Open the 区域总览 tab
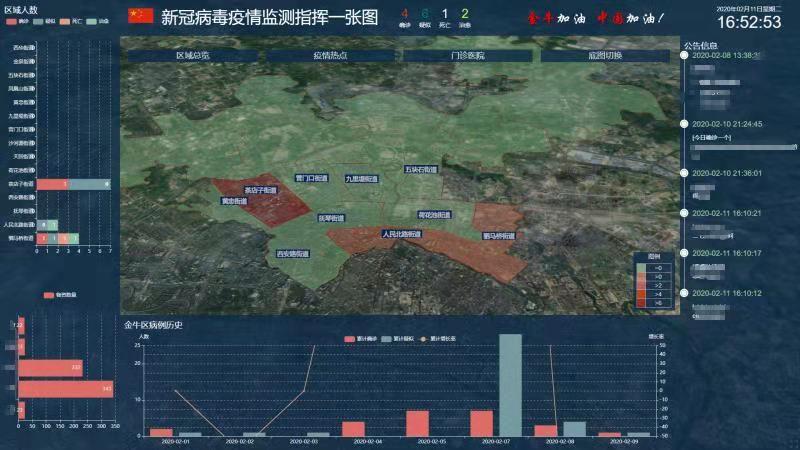The width and height of the screenshot is (800, 450). click(x=192, y=56)
